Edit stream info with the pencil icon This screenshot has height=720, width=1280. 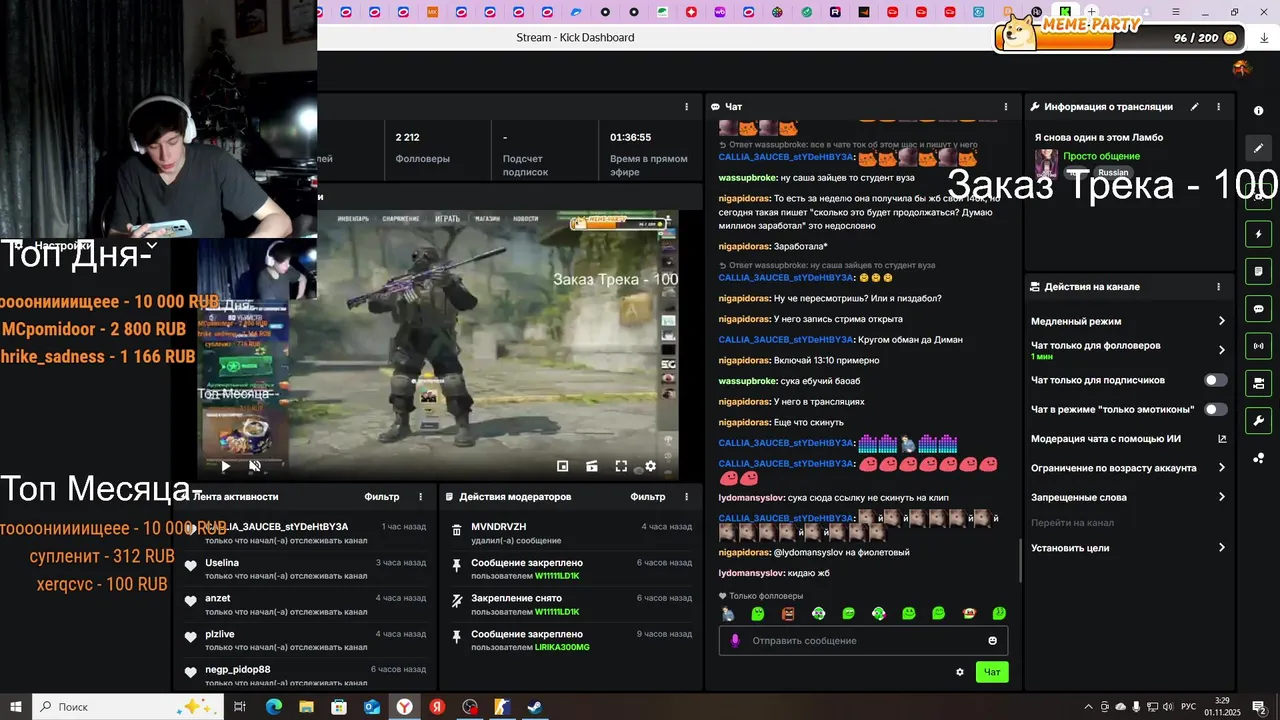click(x=1194, y=107)
